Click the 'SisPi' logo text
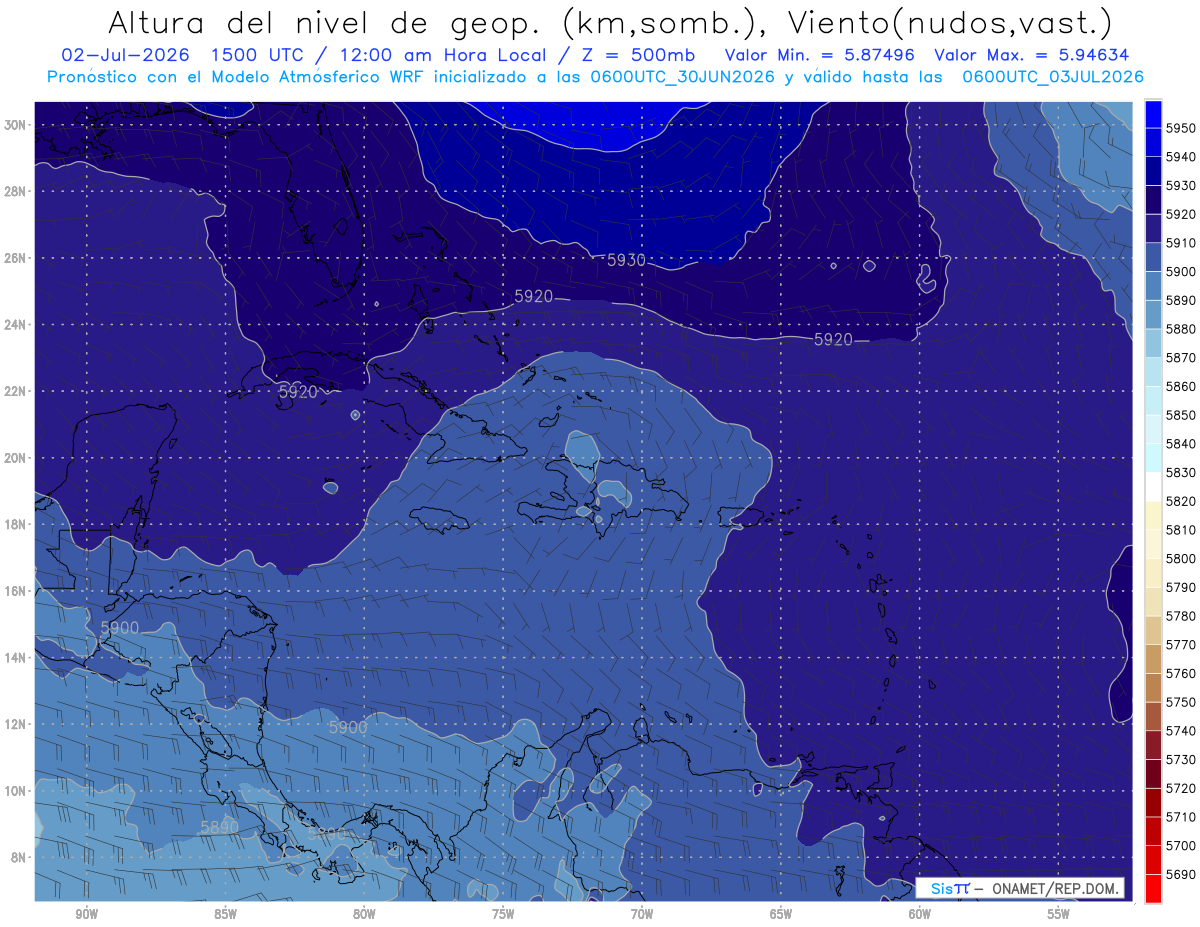Image resolution: width=1200 pixels, height=927 pixels. (950, 888)
